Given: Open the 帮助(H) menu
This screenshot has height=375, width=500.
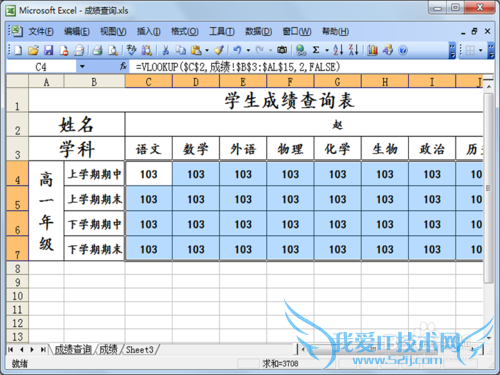Looking at the screenshot, I should click(335, 31).
